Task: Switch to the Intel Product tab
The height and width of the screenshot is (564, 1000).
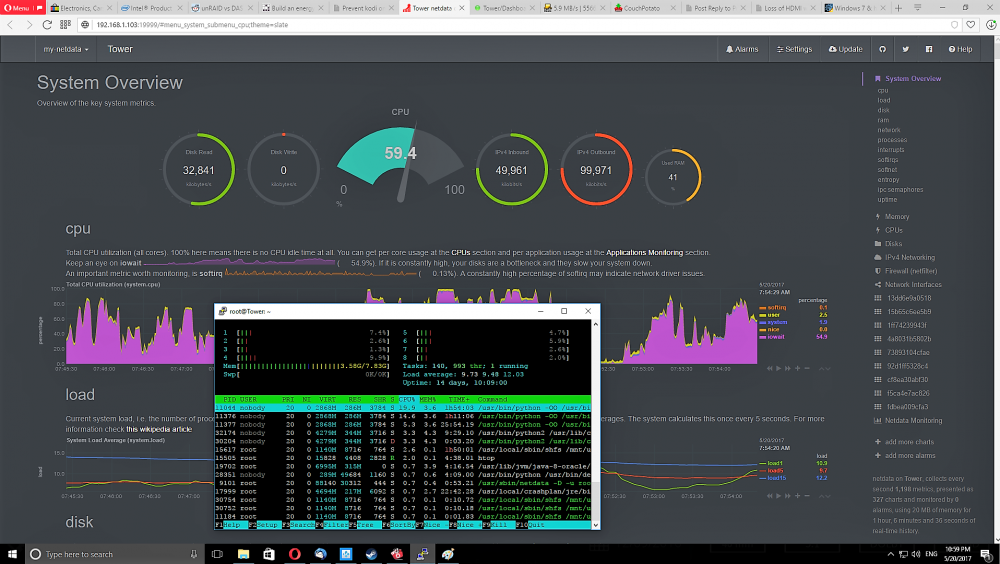Action: point(152,8)
